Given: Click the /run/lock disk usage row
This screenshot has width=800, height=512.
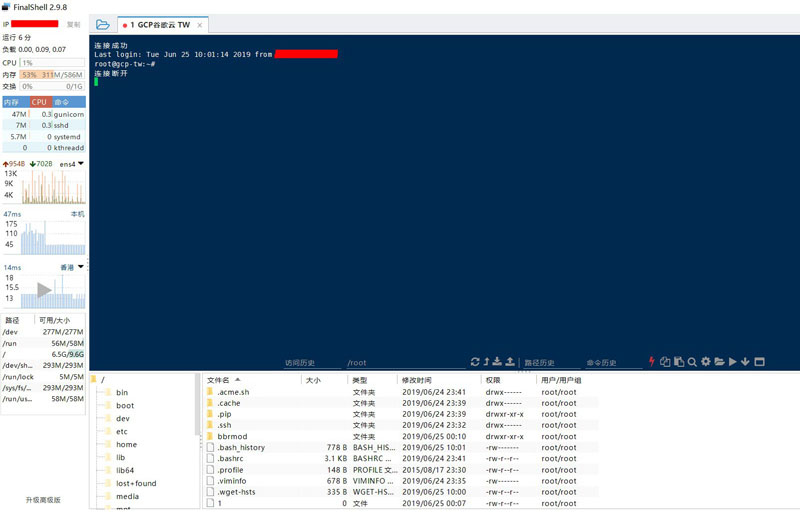Looking at the screenshot, I should pyautogui.click(x=43, y=377).
